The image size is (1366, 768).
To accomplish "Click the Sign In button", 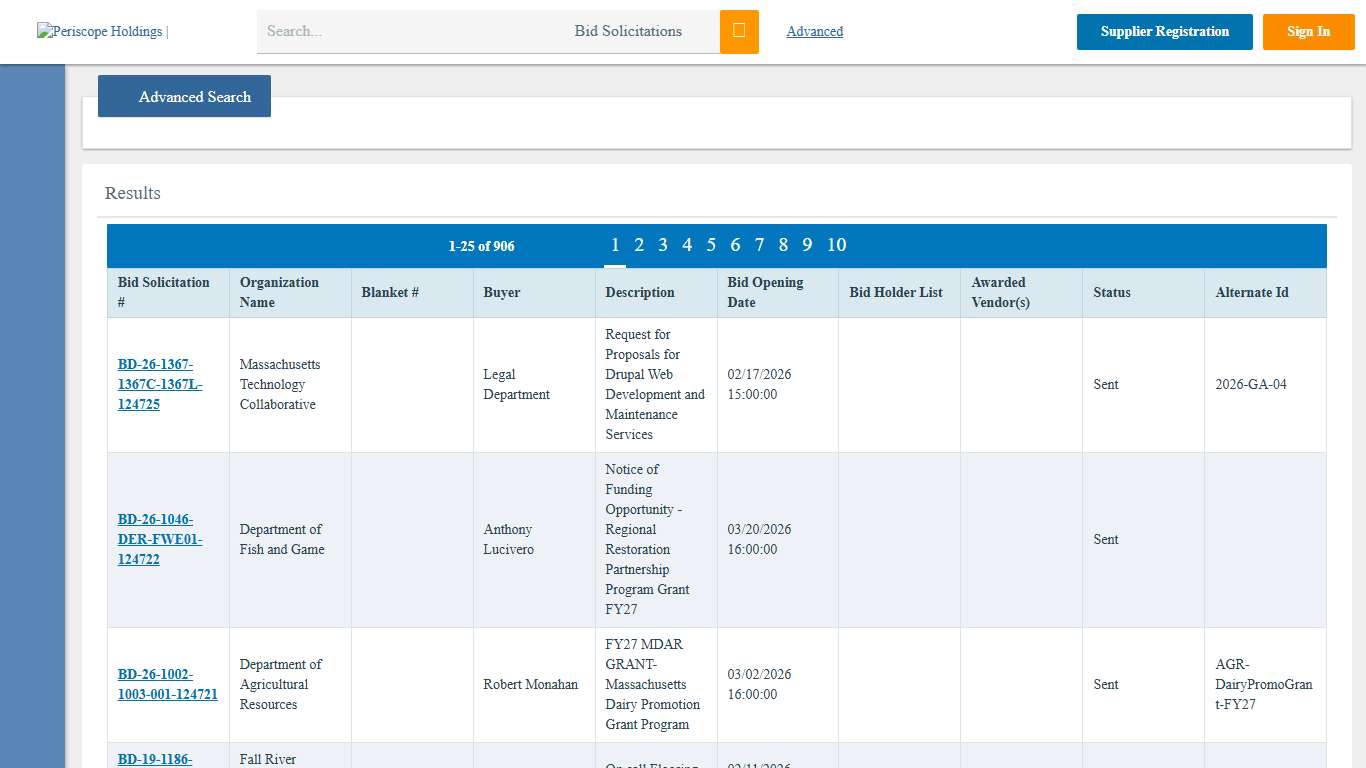I will pyautogui.click(x=1308, y=31).
